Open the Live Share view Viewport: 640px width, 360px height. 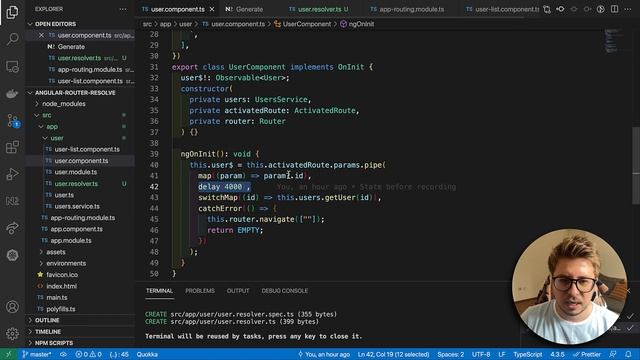[12, 228]
